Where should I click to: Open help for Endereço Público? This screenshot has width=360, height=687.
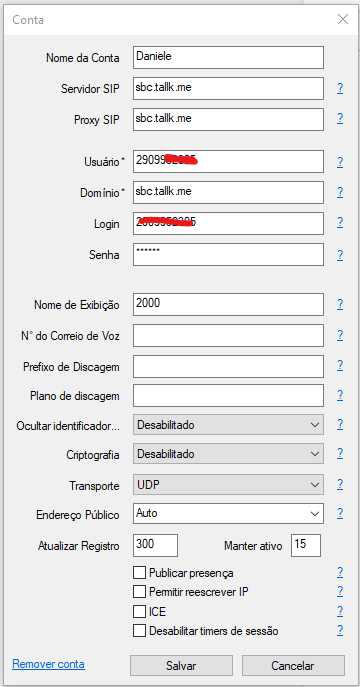(x=340, y=513)
